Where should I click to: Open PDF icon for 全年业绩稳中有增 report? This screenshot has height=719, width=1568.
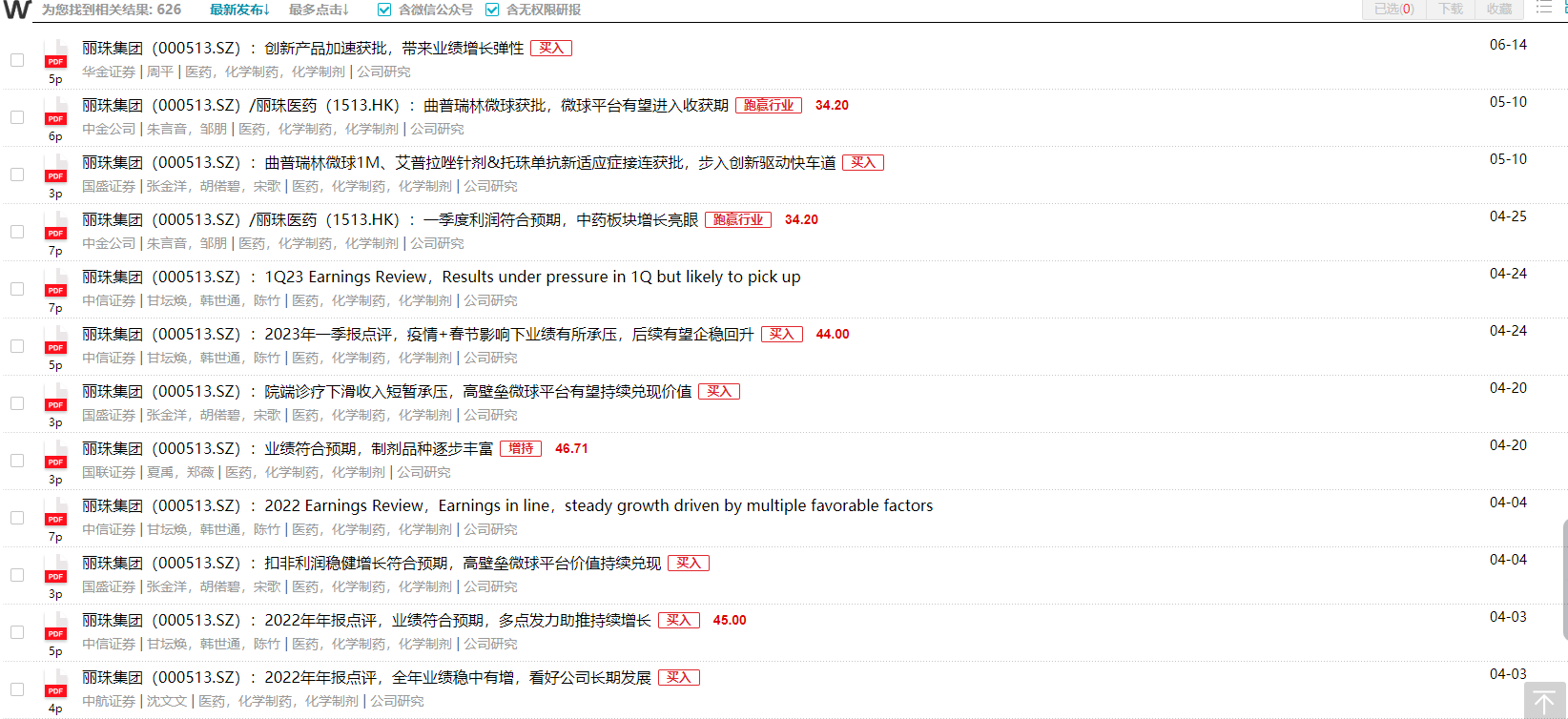tap(55, 684)
